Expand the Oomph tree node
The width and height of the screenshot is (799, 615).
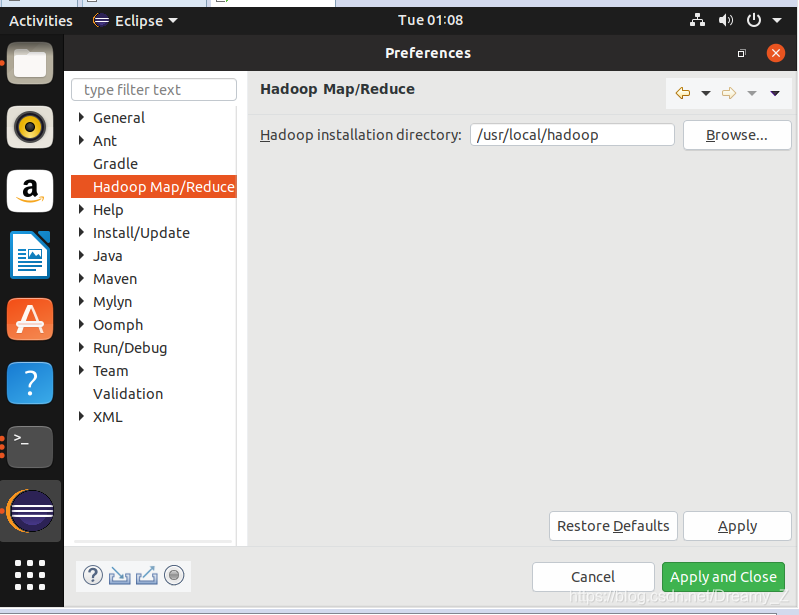(x=81, y=324)
